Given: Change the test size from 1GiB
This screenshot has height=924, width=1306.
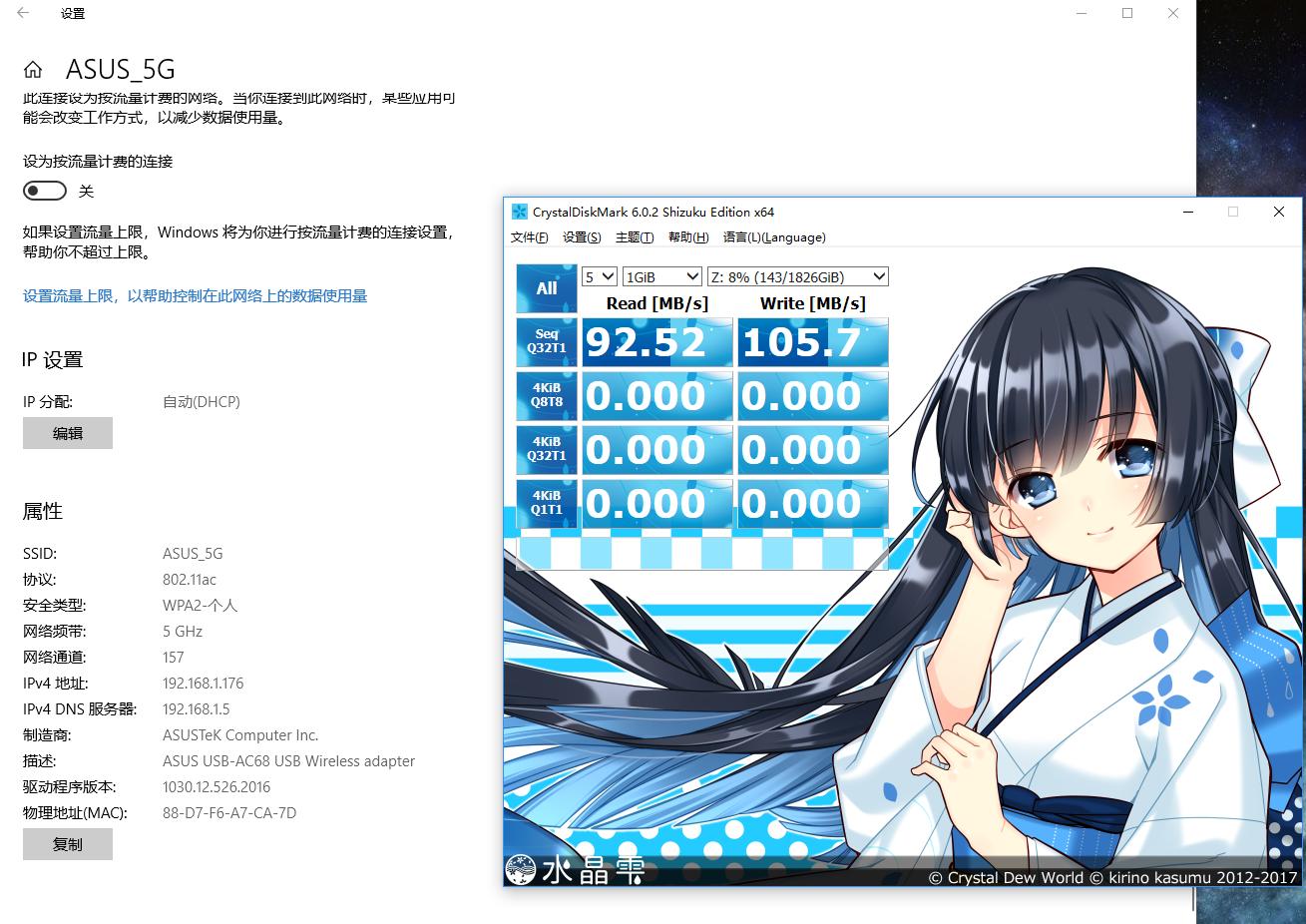Looking at the screenshot, I should pos(661,276).
